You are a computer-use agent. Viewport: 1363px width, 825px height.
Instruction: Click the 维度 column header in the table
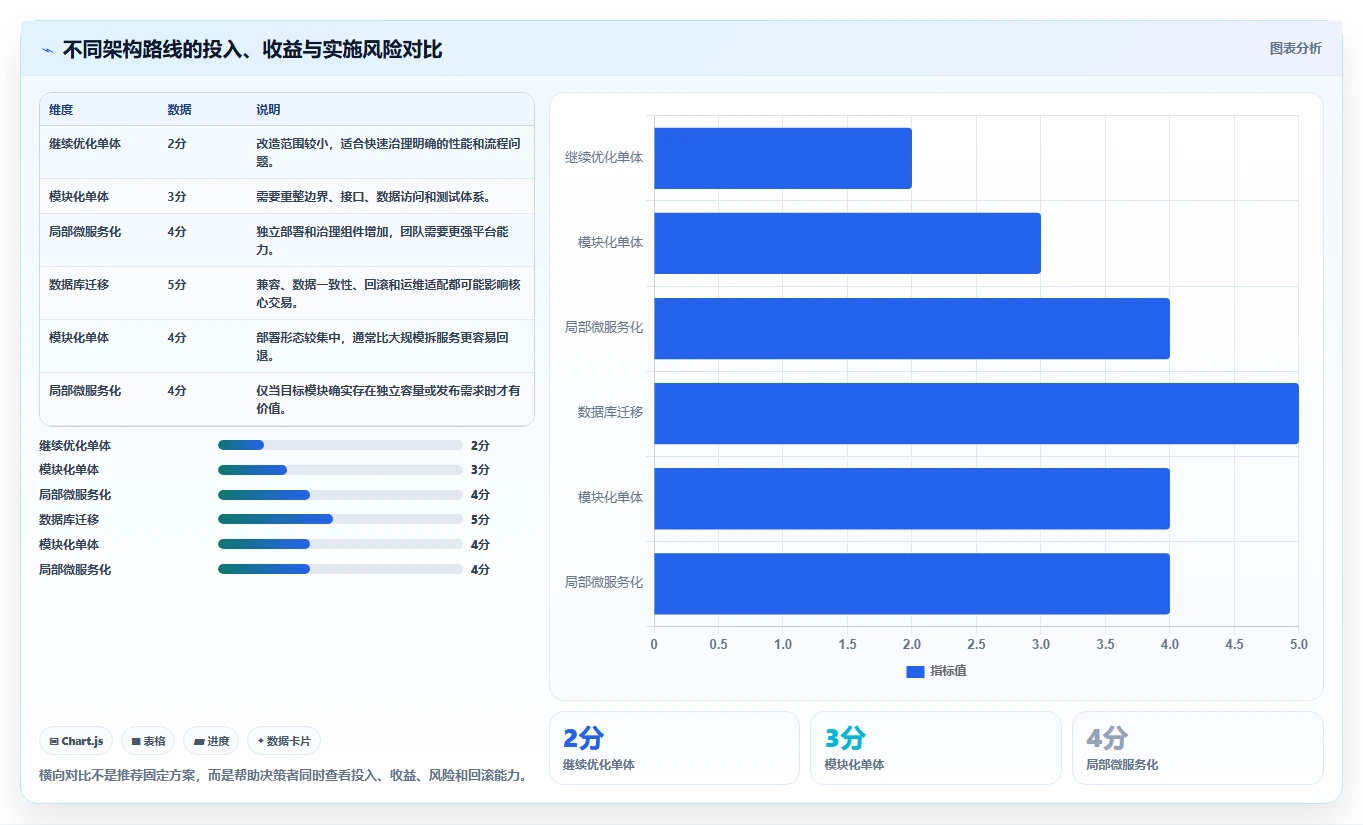coord(61,110)
